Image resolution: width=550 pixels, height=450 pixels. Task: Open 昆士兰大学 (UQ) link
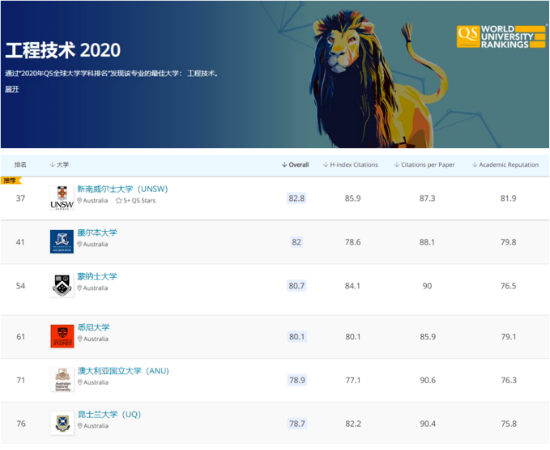click(109, 414)
